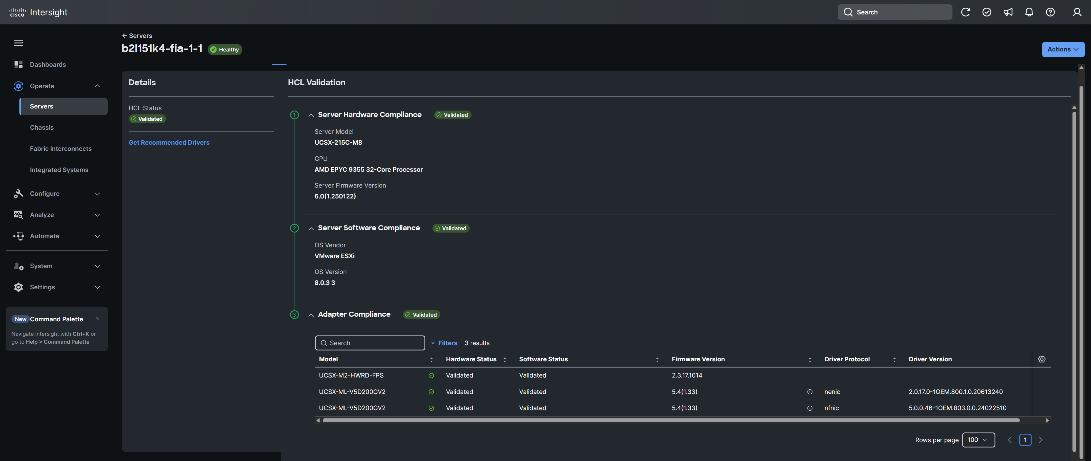Collapse Server Hardware Compliance section
This screenshot has width=1091, height=461.
tap(311, 115)
